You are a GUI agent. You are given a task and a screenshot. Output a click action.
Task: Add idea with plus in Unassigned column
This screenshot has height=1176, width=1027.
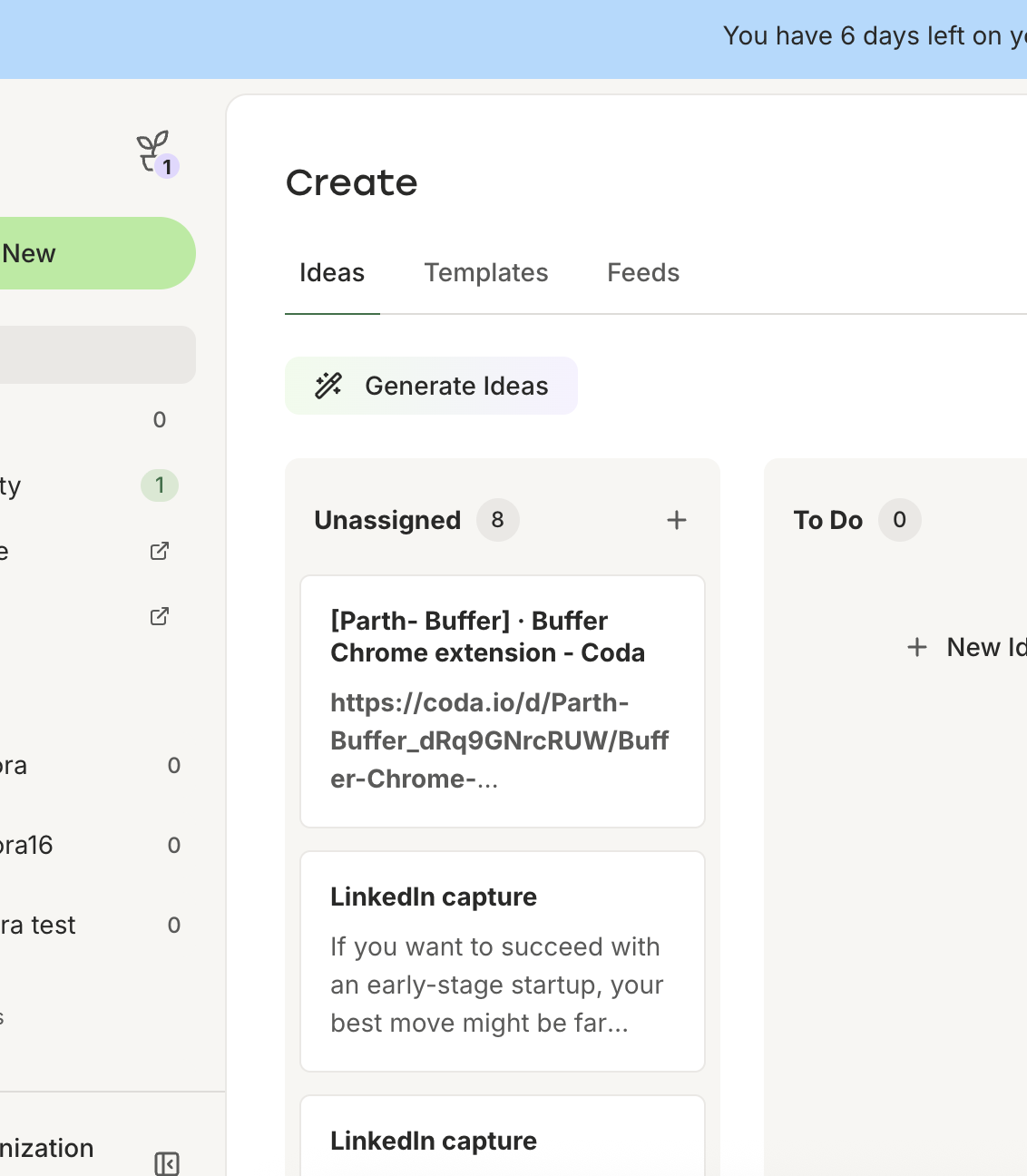[677, 520]
